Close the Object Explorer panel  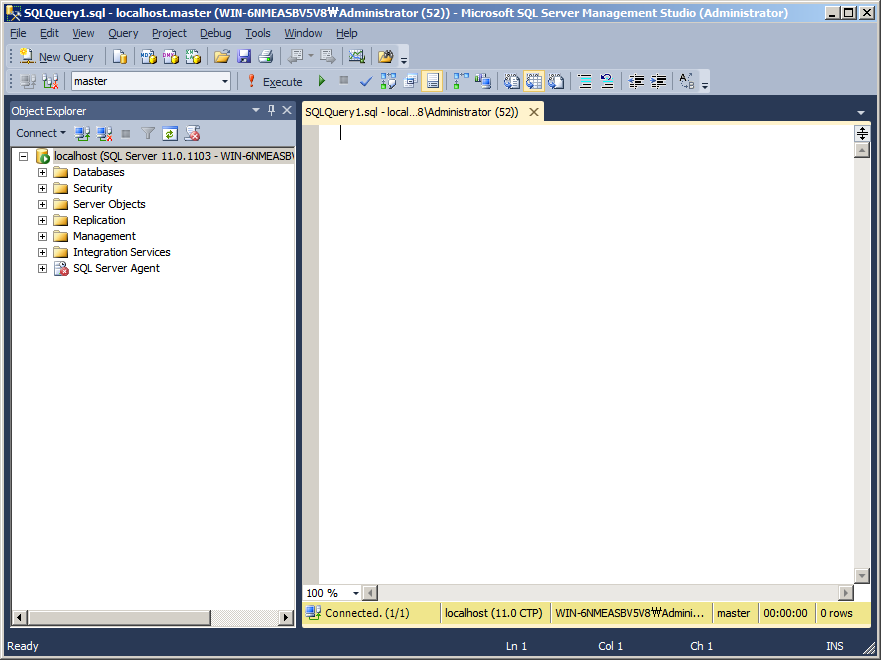(x=287, y=110)
